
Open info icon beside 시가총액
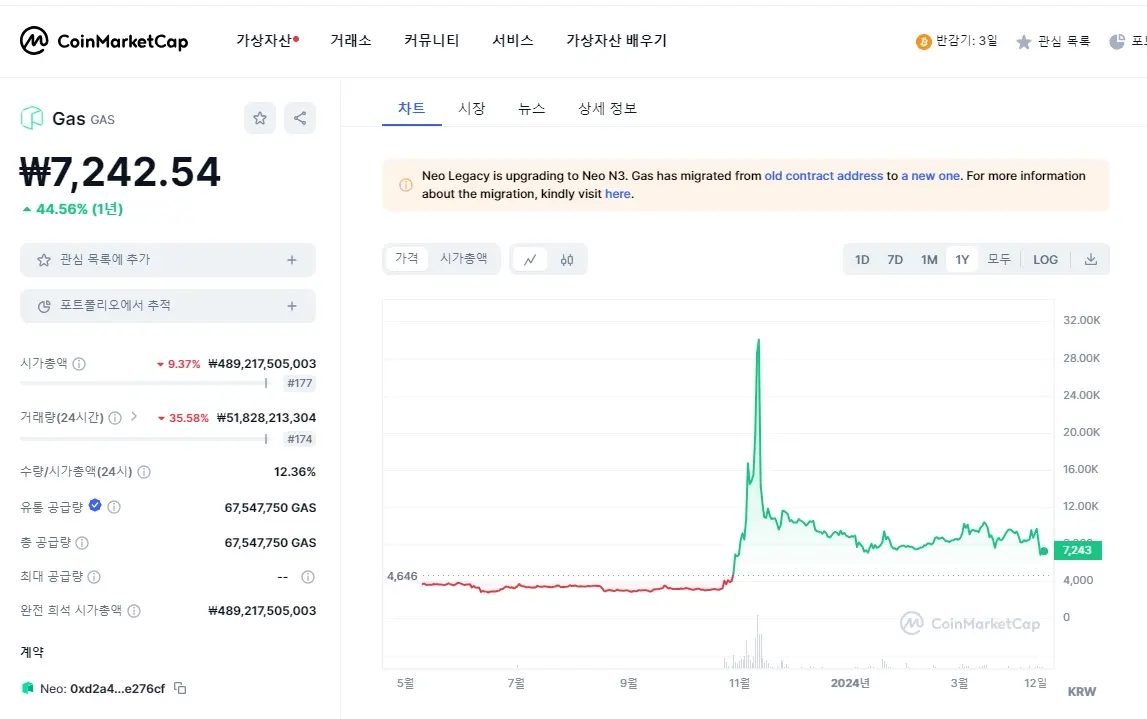point(79,364)
